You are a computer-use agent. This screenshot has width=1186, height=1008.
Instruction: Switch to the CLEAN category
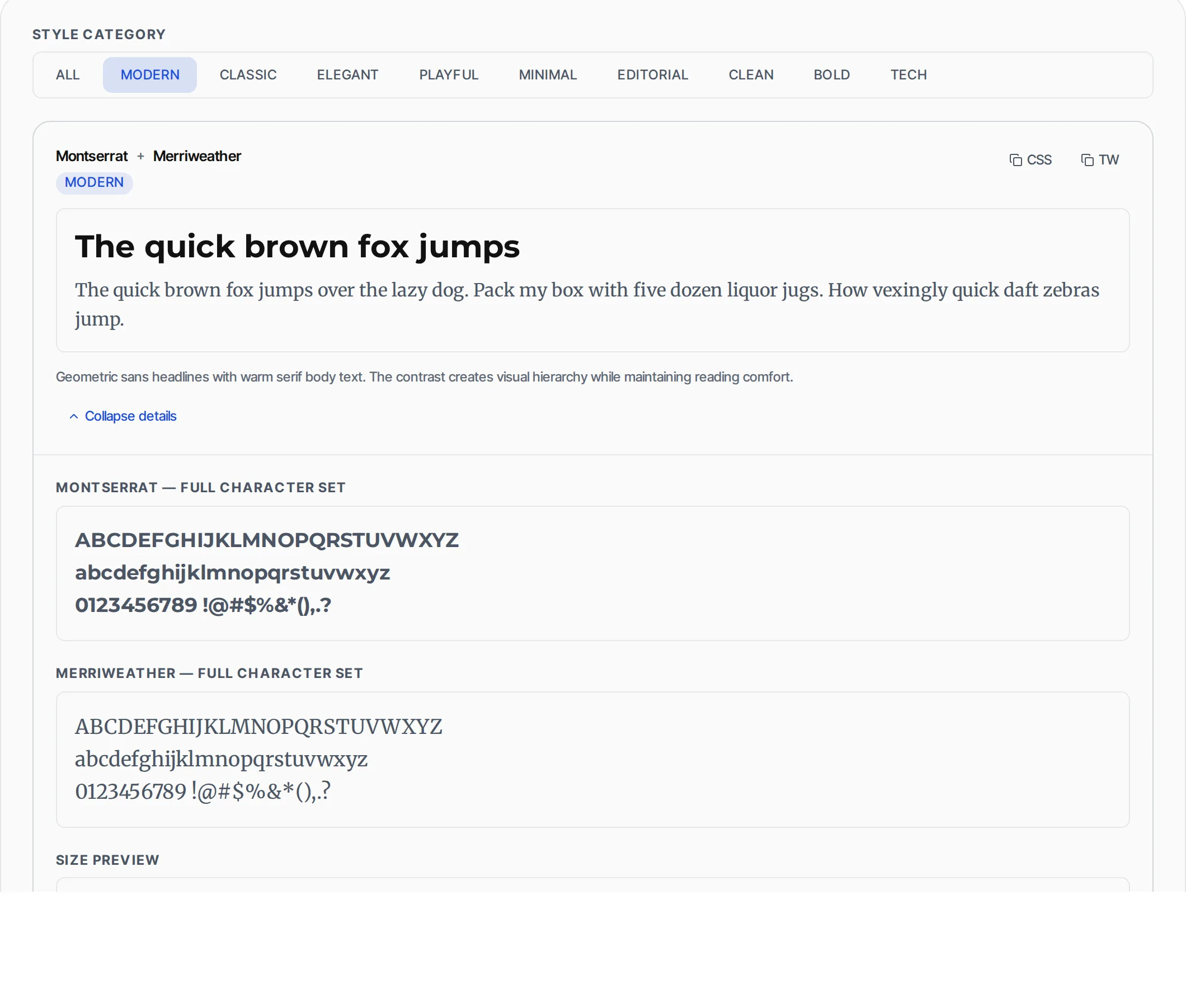750,75
